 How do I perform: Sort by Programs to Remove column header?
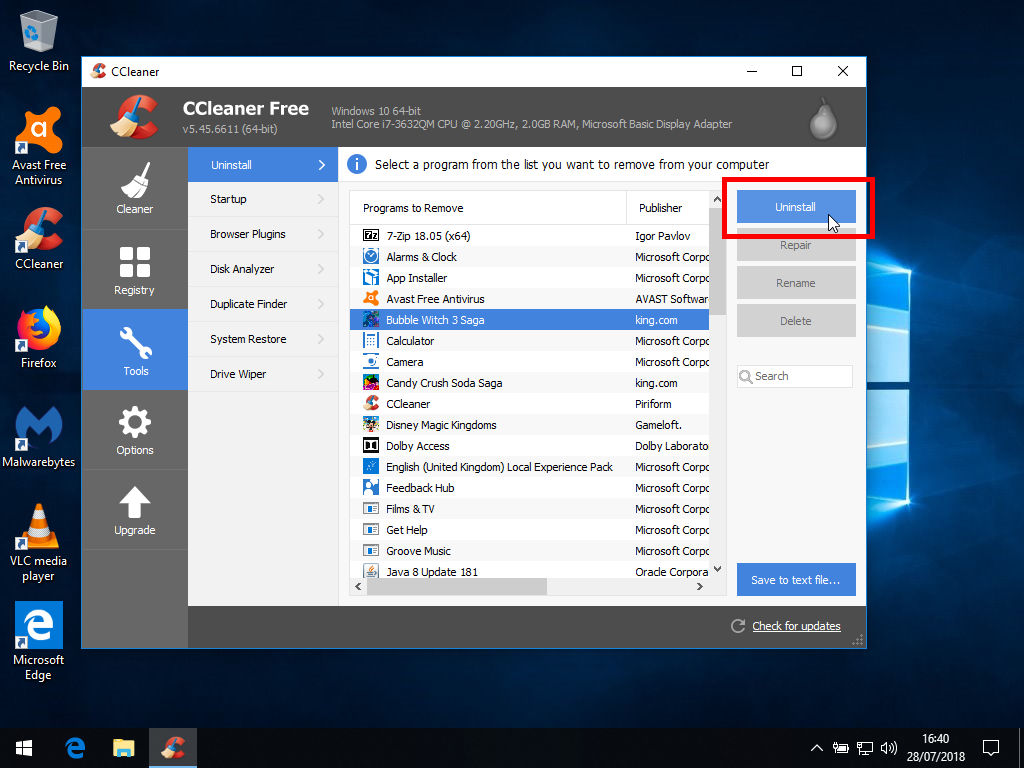tap(488, 208)
